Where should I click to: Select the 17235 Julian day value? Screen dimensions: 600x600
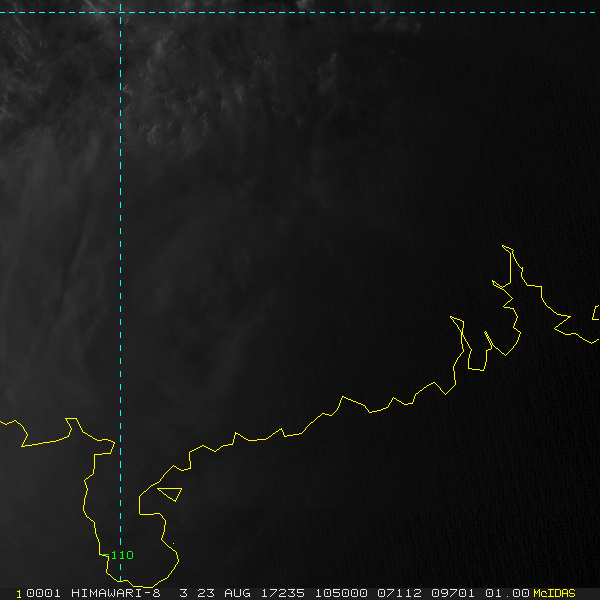pyautogui.click(x=283, y=593)
